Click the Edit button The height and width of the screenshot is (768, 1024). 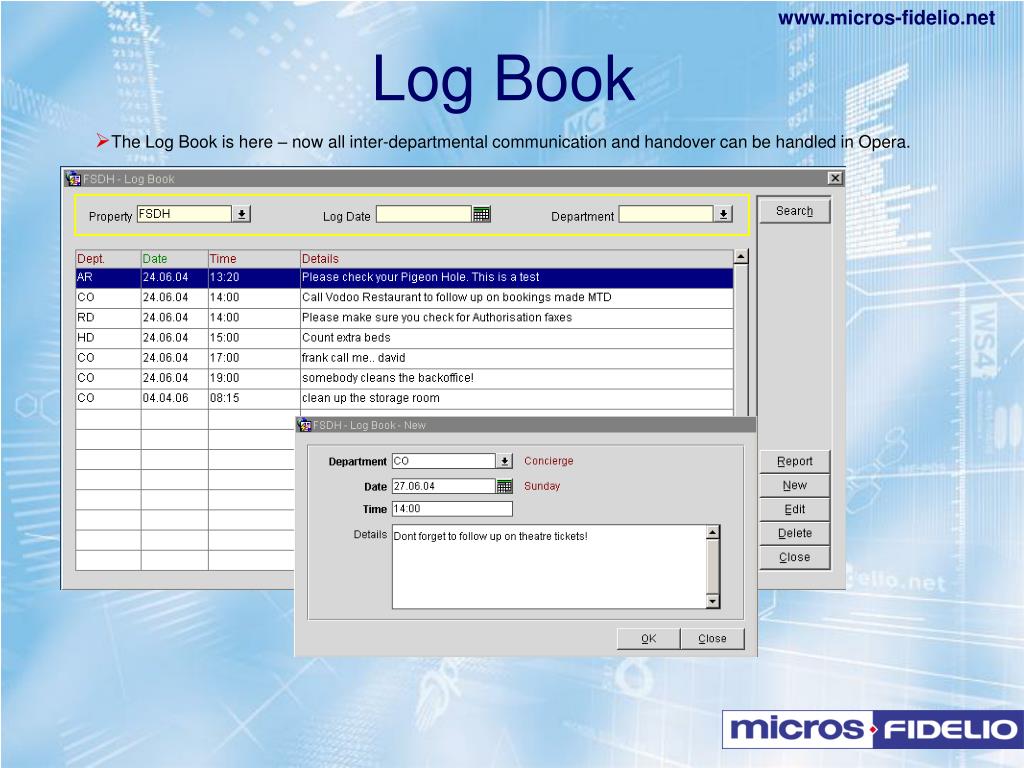794,509
